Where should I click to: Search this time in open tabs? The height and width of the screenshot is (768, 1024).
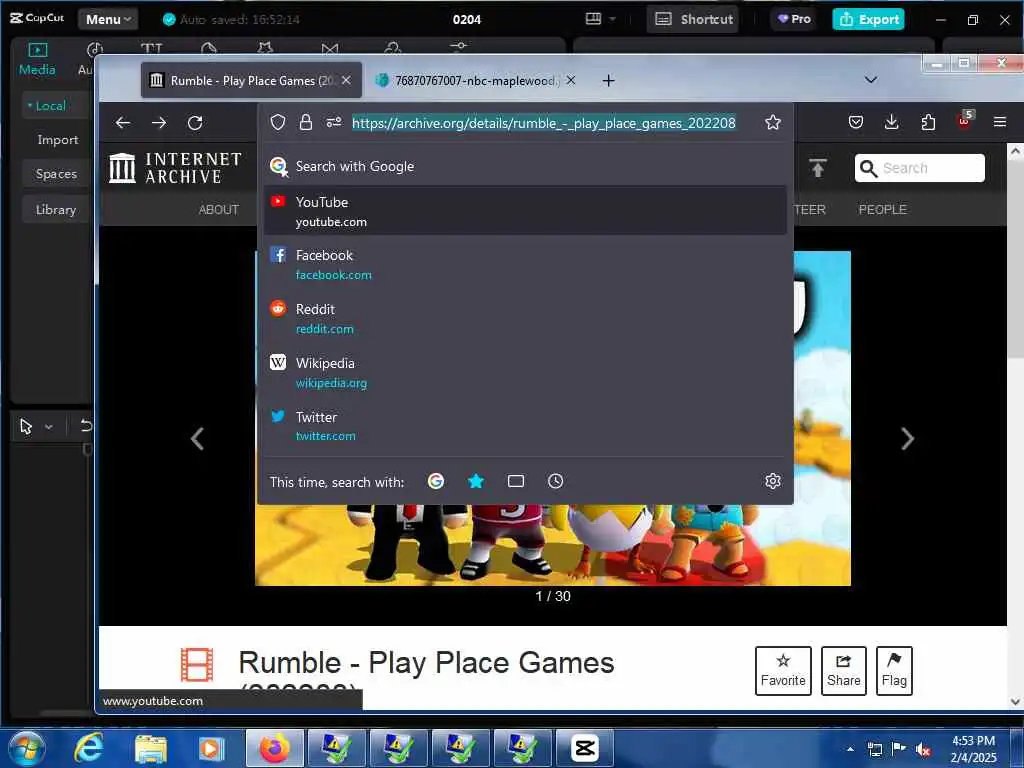516,481
